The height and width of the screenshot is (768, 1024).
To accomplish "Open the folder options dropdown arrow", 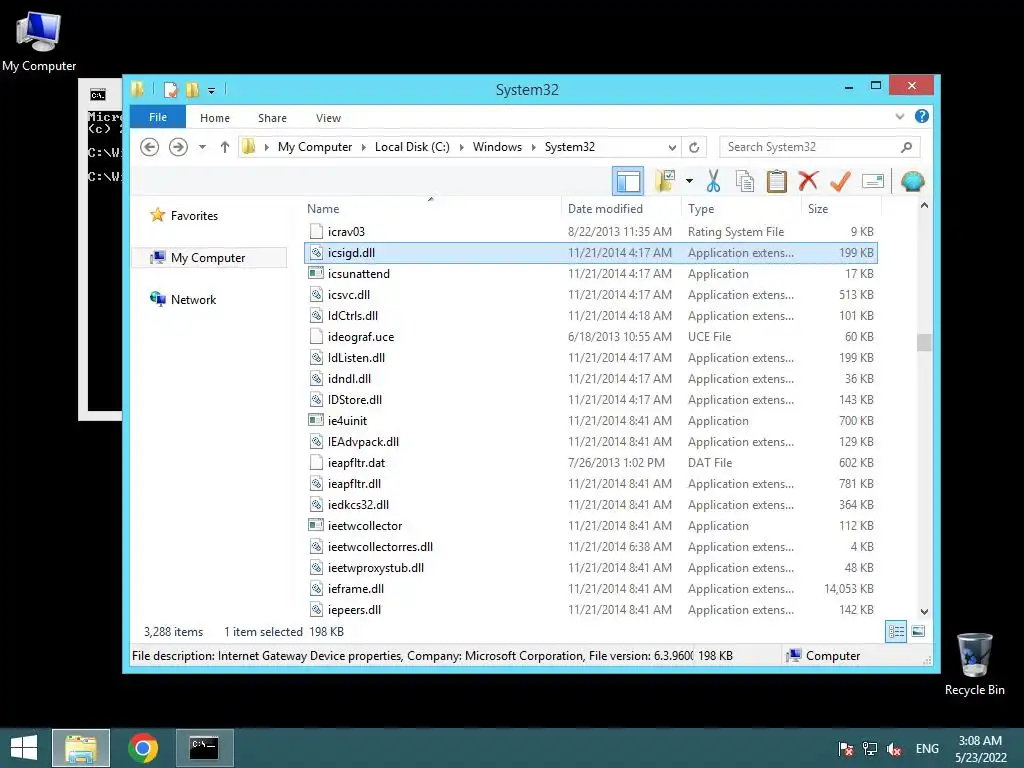I will [689, 181].
